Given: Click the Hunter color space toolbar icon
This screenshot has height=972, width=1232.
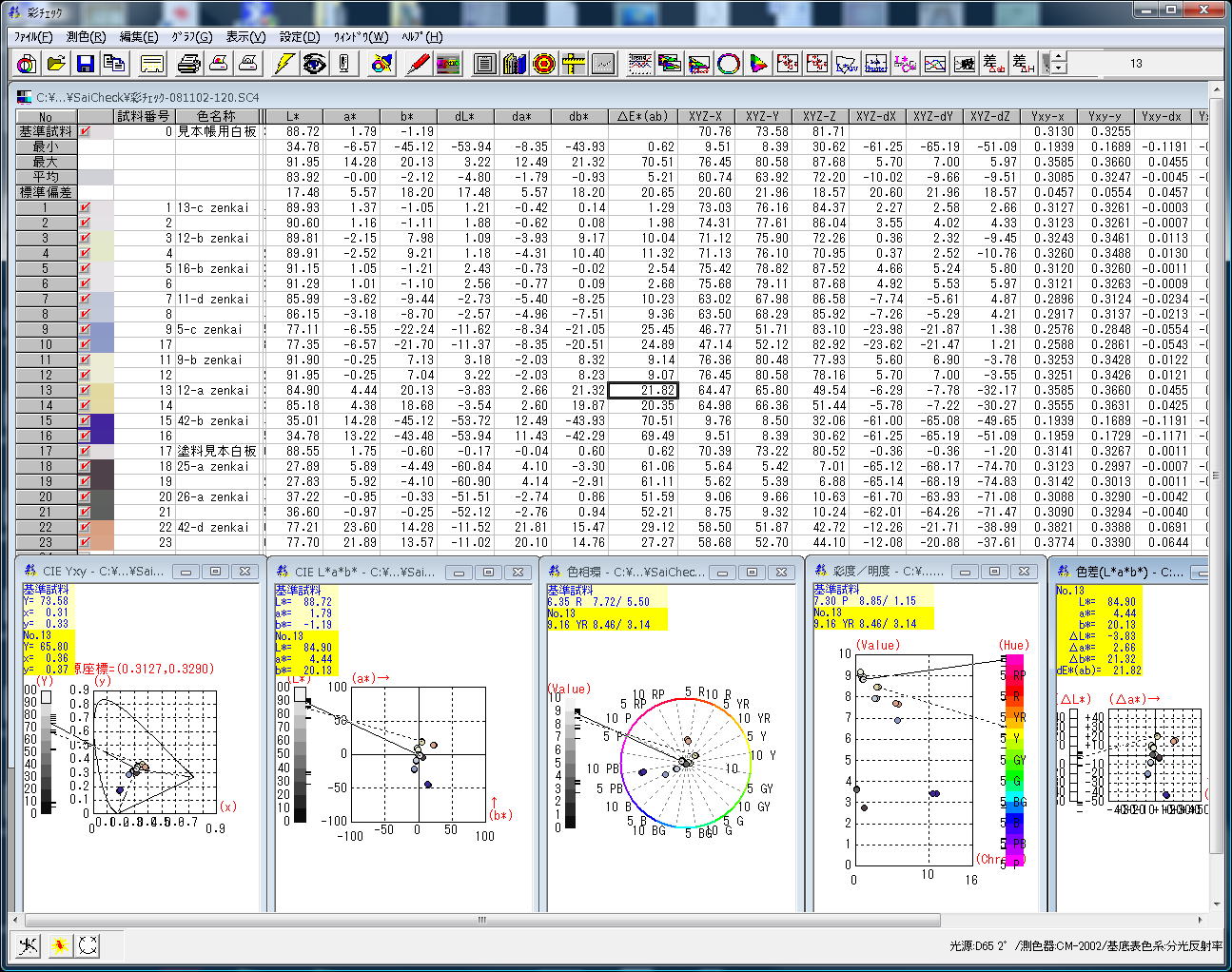Looking at the screenshot, I should coord(875,64).
